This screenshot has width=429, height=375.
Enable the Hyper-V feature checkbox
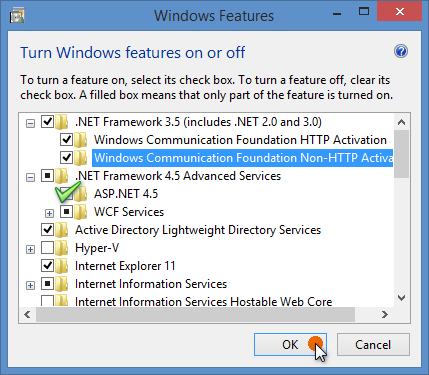(x=48, y=247)
